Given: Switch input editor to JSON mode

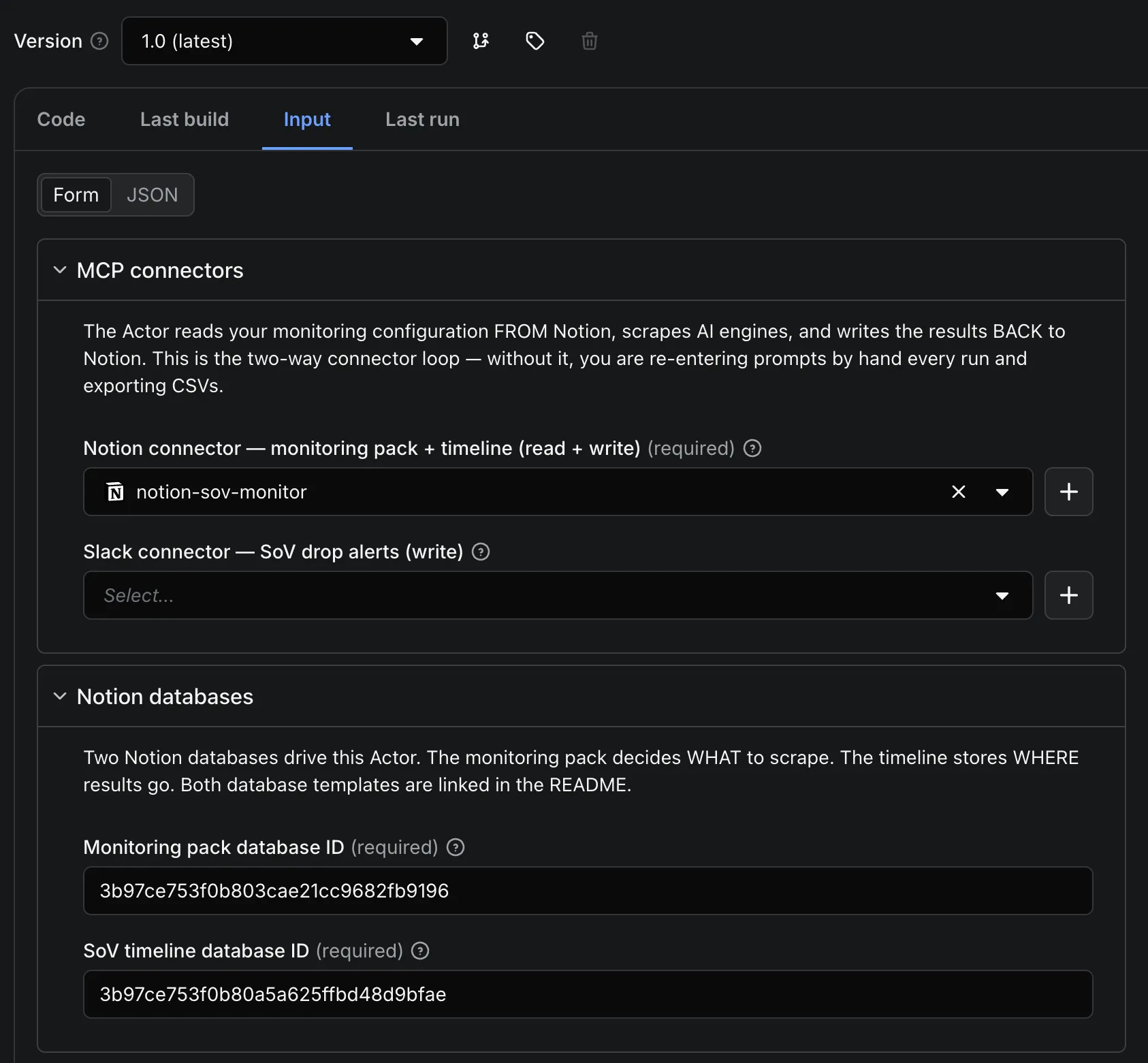Looking at the screenshot, I should tap(152, 195).
